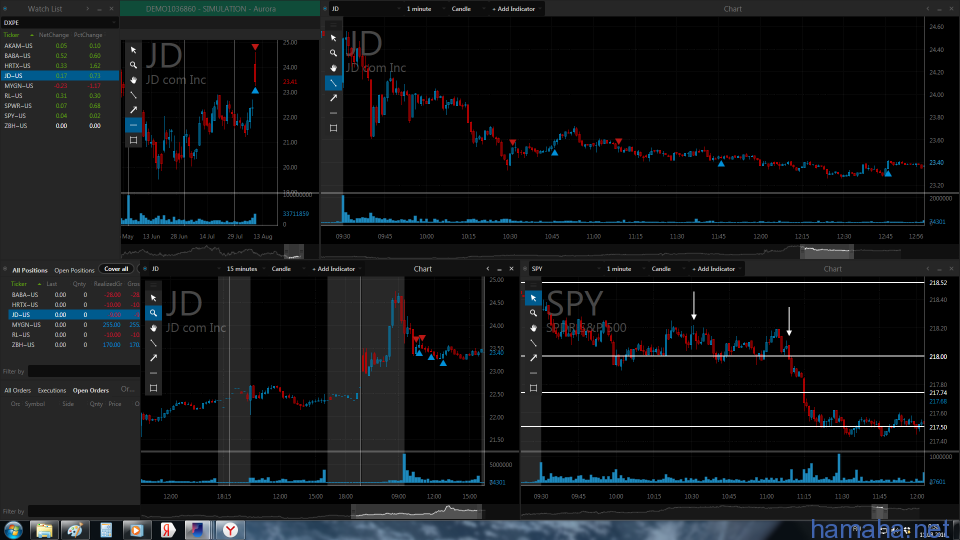The width and height of the screenshot is (960, 540).
Task: Select hand pan tool in SPY chart
Action: (x=533, y=328)
